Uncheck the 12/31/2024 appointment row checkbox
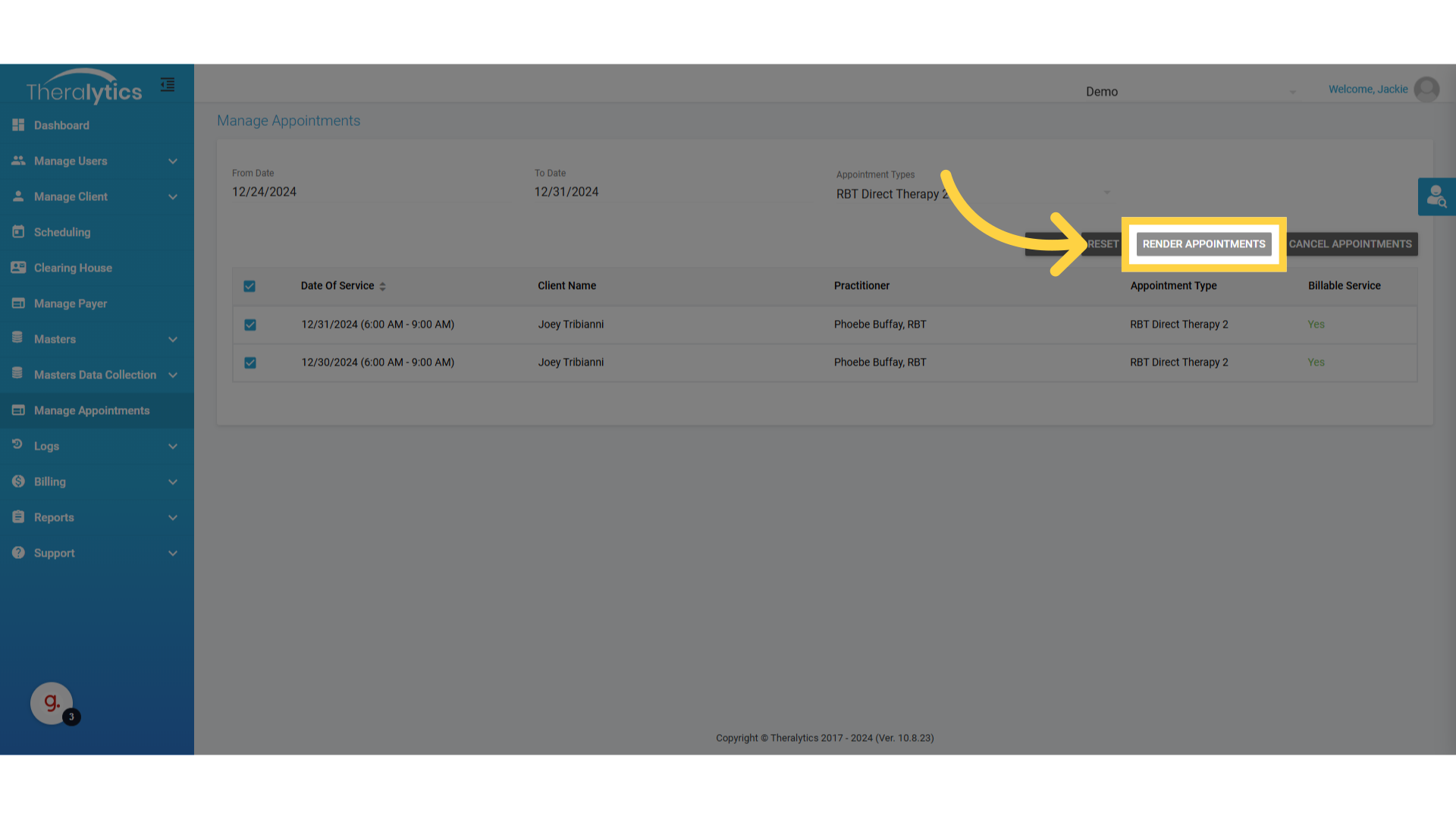This screenshot has width=1456, height=819. point(250,325)
